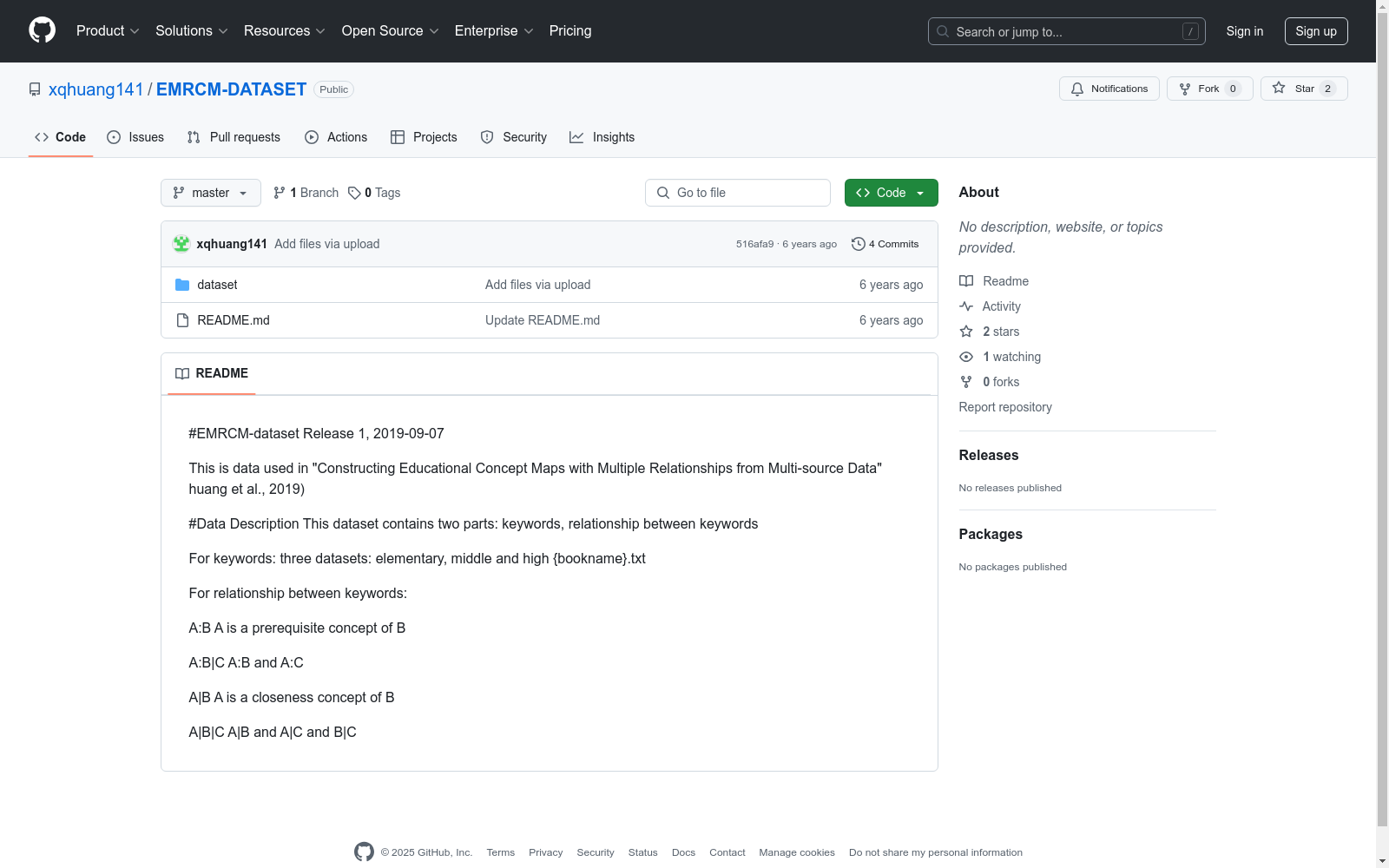Click the GitHub logo in the footer
Viewport: 1389px width, 868px height.
coord(364,852)
